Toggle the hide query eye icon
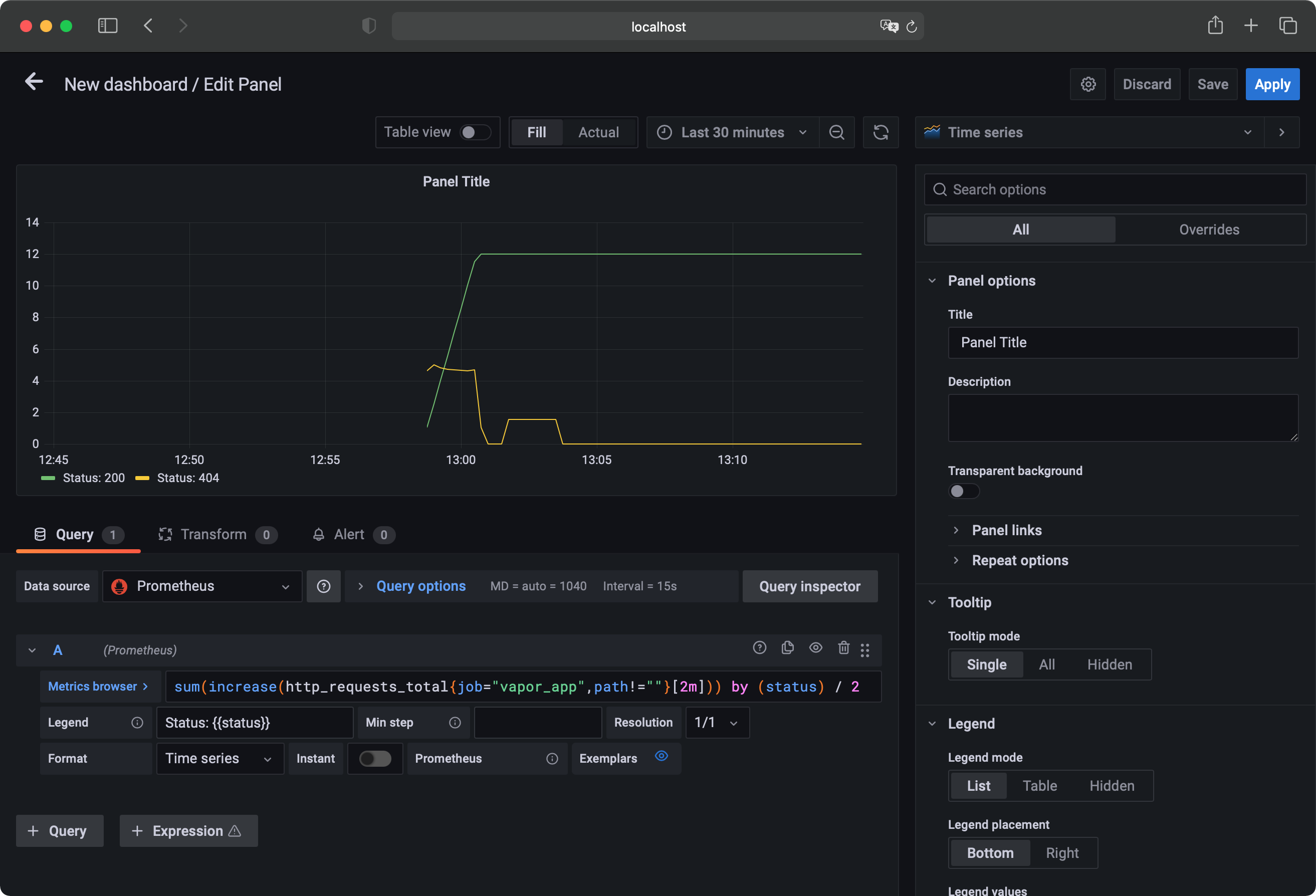The height and width of the screenshot is (896, 1316). click(x=816, y=649)
